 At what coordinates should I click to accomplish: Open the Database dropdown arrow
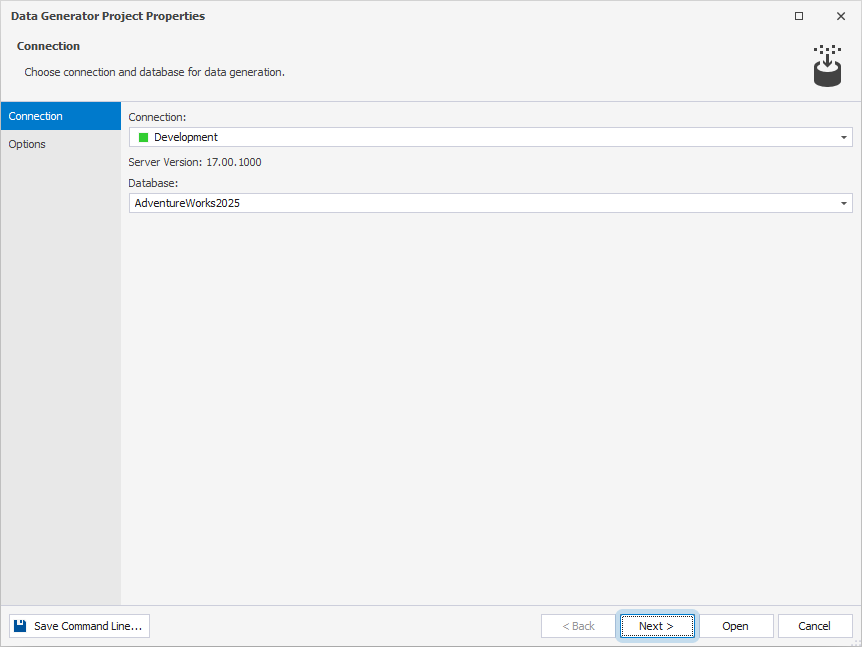843,203
